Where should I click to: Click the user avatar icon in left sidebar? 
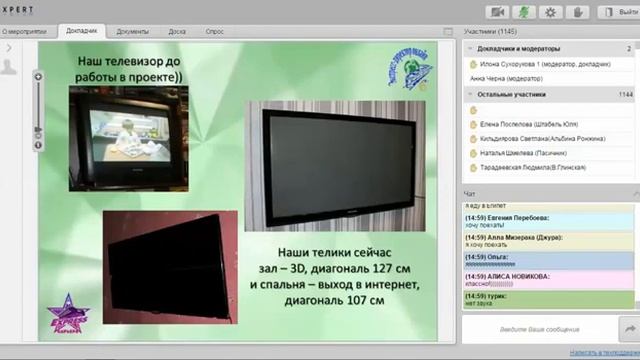(8, 67)
